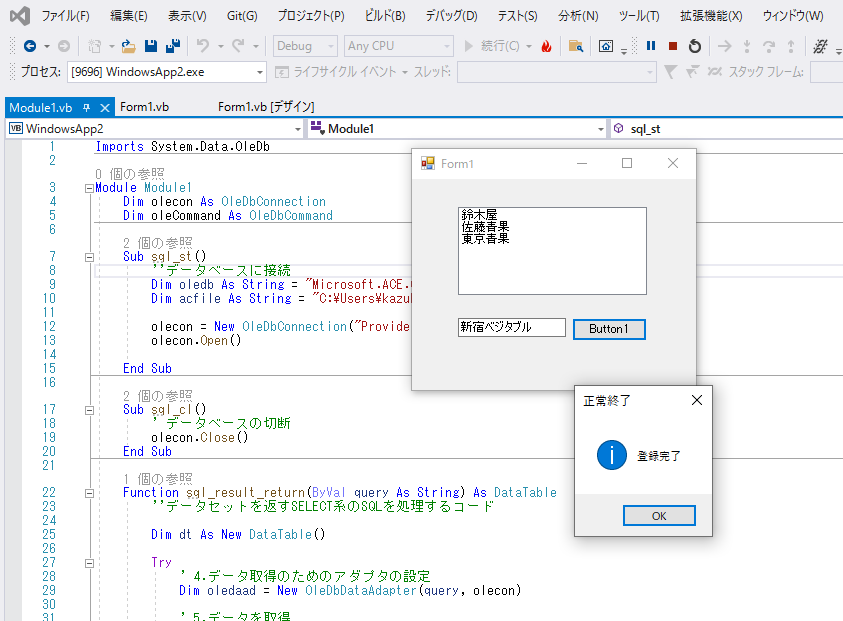Click the Navigate Backward arrow icon

coord(29,46)
